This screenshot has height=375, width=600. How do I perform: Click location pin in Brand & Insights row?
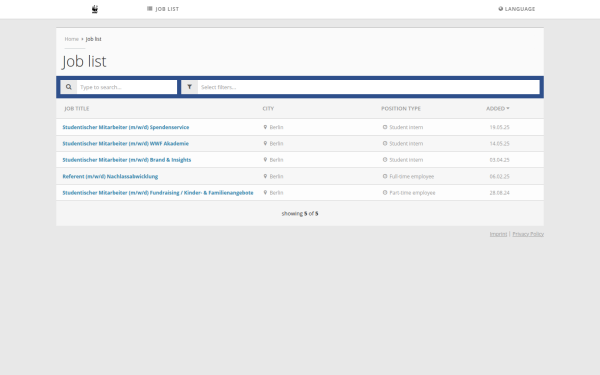point(265,160)
